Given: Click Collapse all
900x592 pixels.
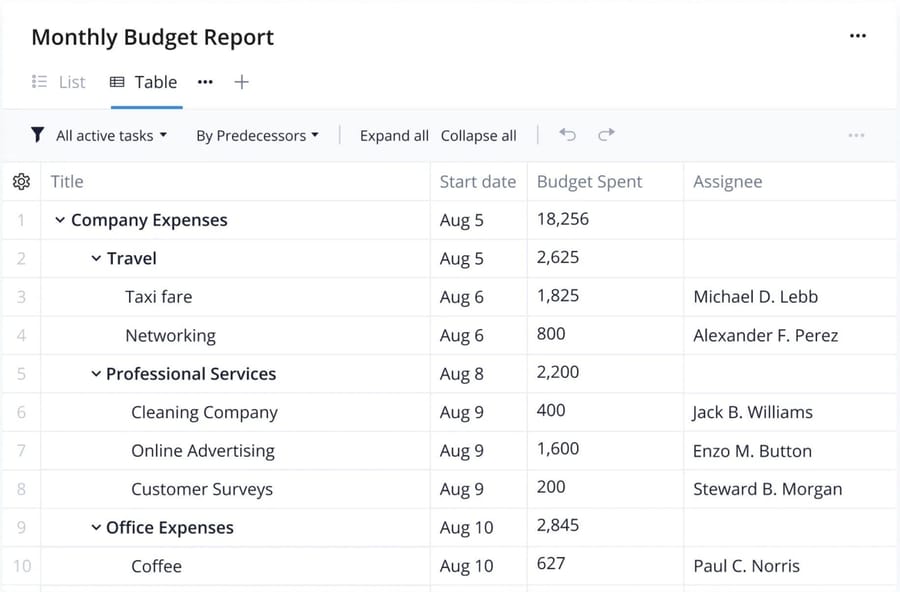Looking at the screenshot, I should coord(478,134).
